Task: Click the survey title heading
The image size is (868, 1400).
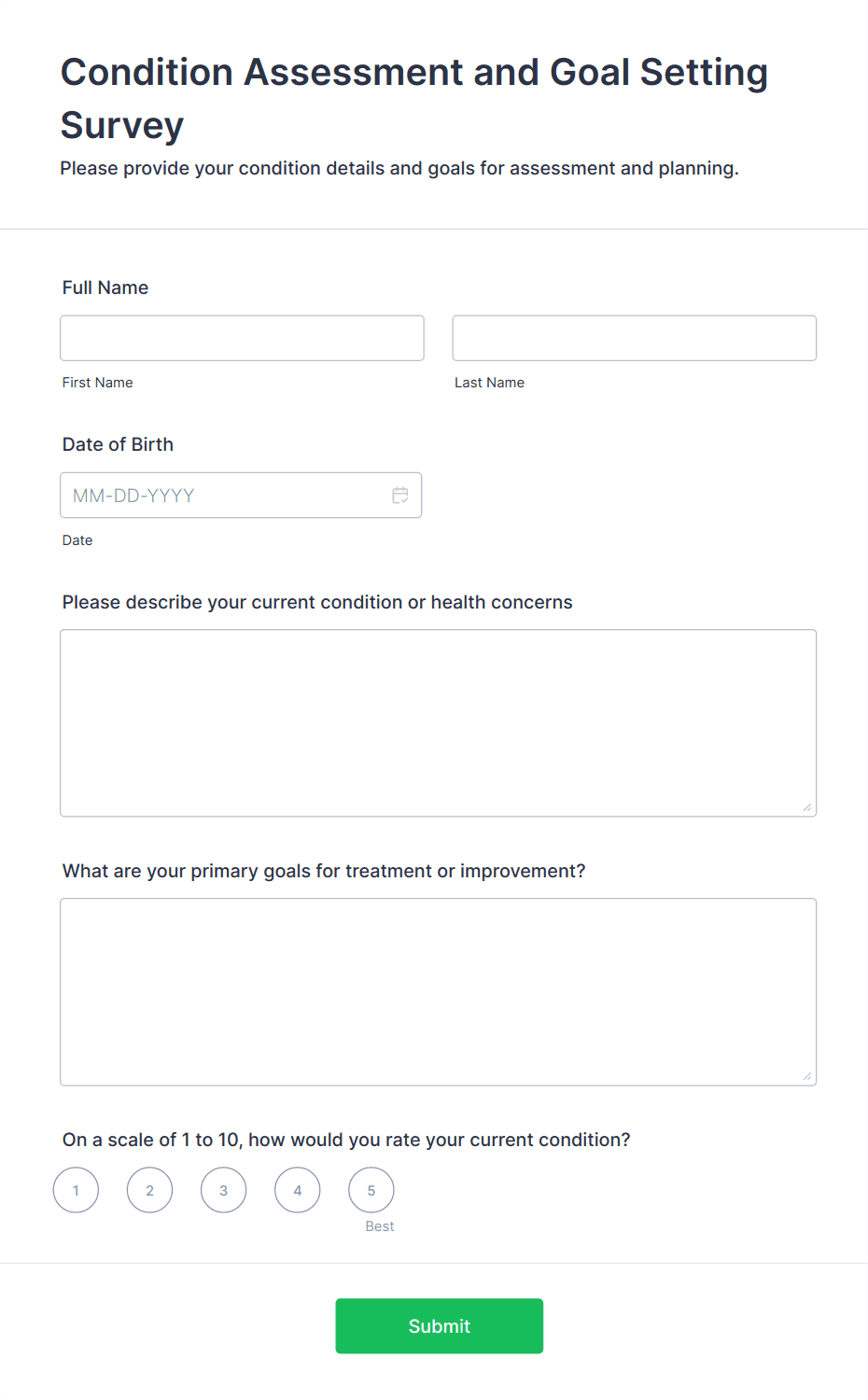Action: [x=414, y=98]
